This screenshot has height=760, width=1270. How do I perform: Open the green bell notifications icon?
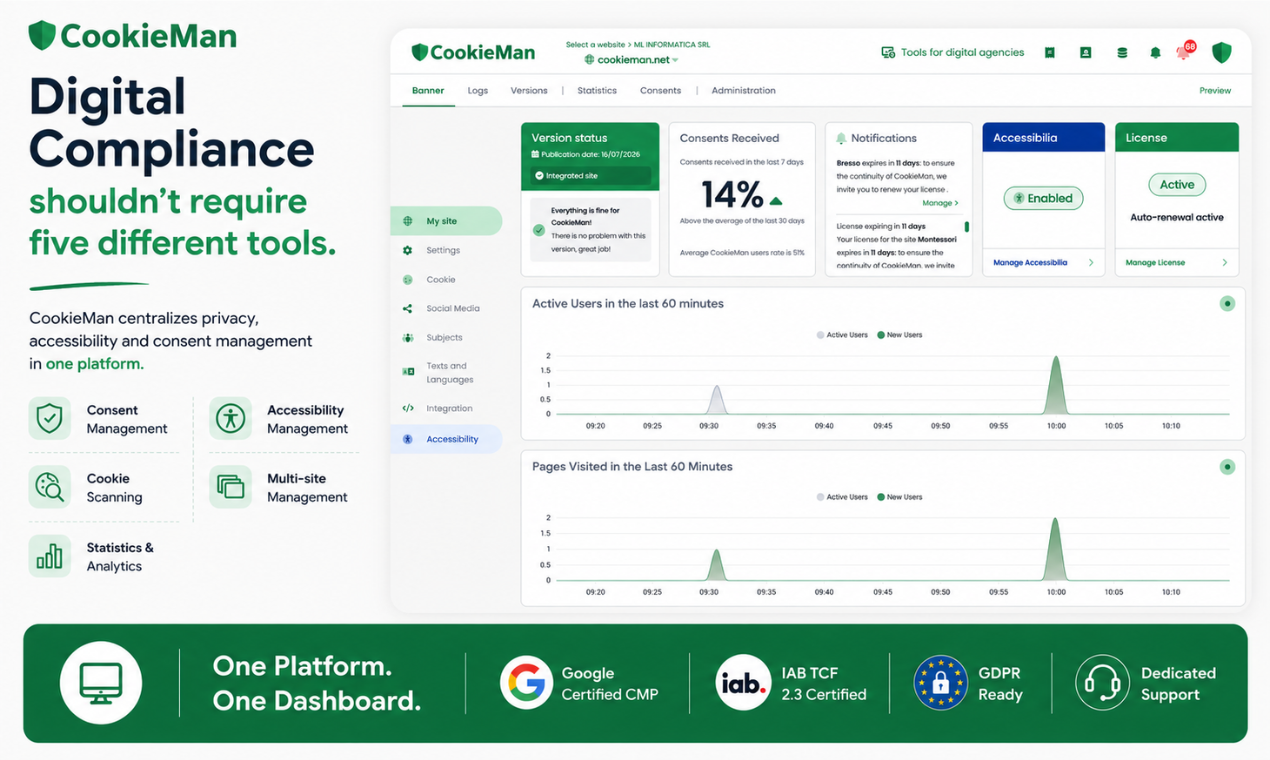1155,52
